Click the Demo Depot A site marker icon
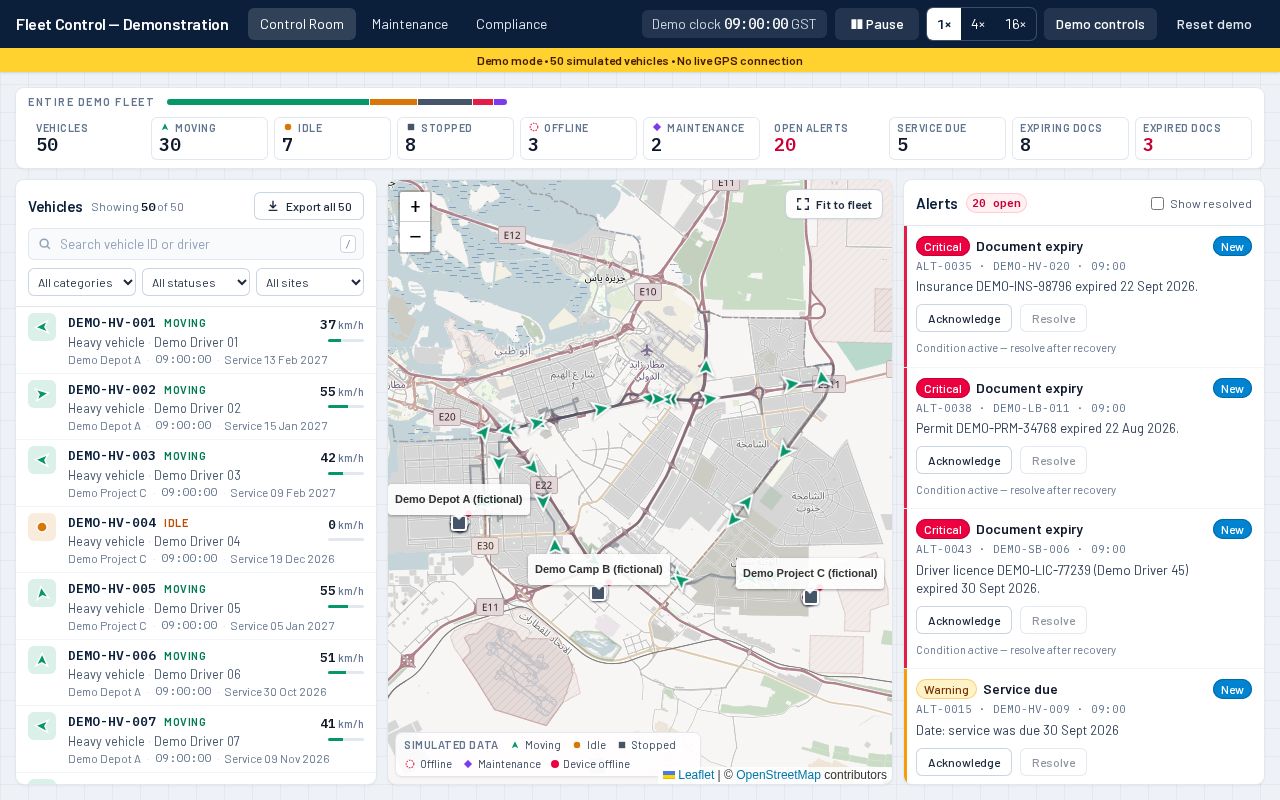This screenshot has height=800, width=1280. pyautogui.click(x=459, y=523)
